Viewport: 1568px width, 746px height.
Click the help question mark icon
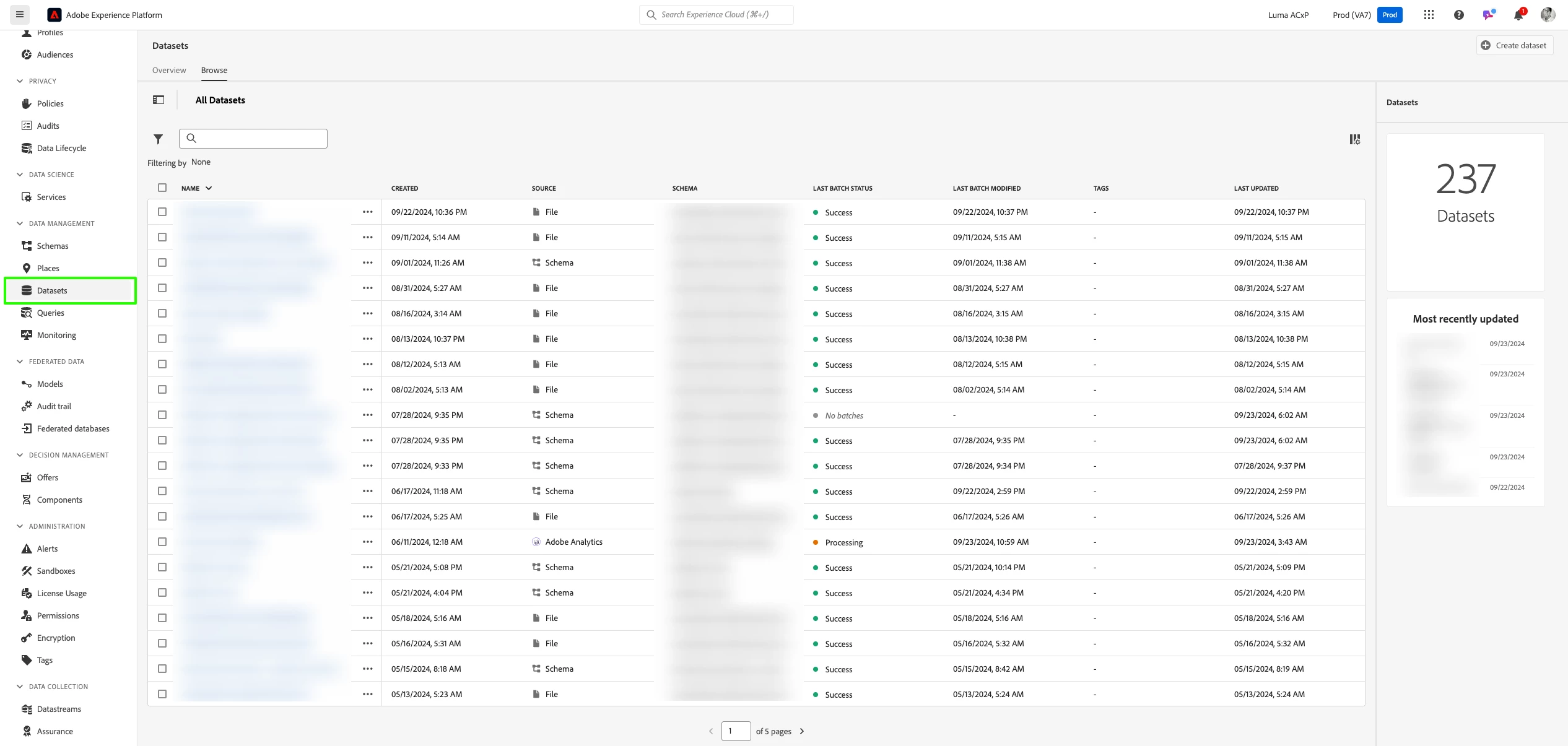coord(1459,15)
